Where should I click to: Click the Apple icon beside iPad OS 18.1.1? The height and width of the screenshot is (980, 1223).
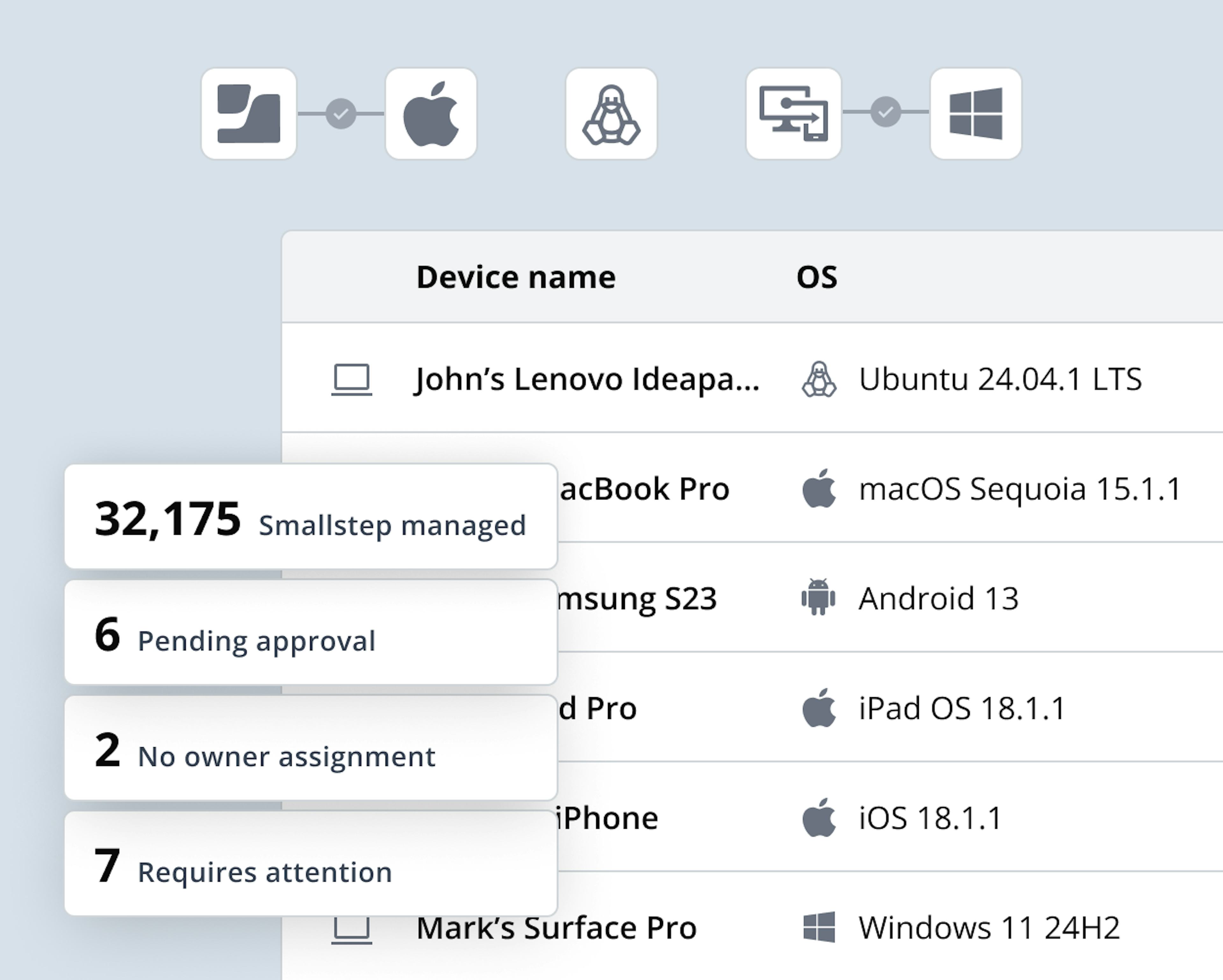click(x=820, y=708)
